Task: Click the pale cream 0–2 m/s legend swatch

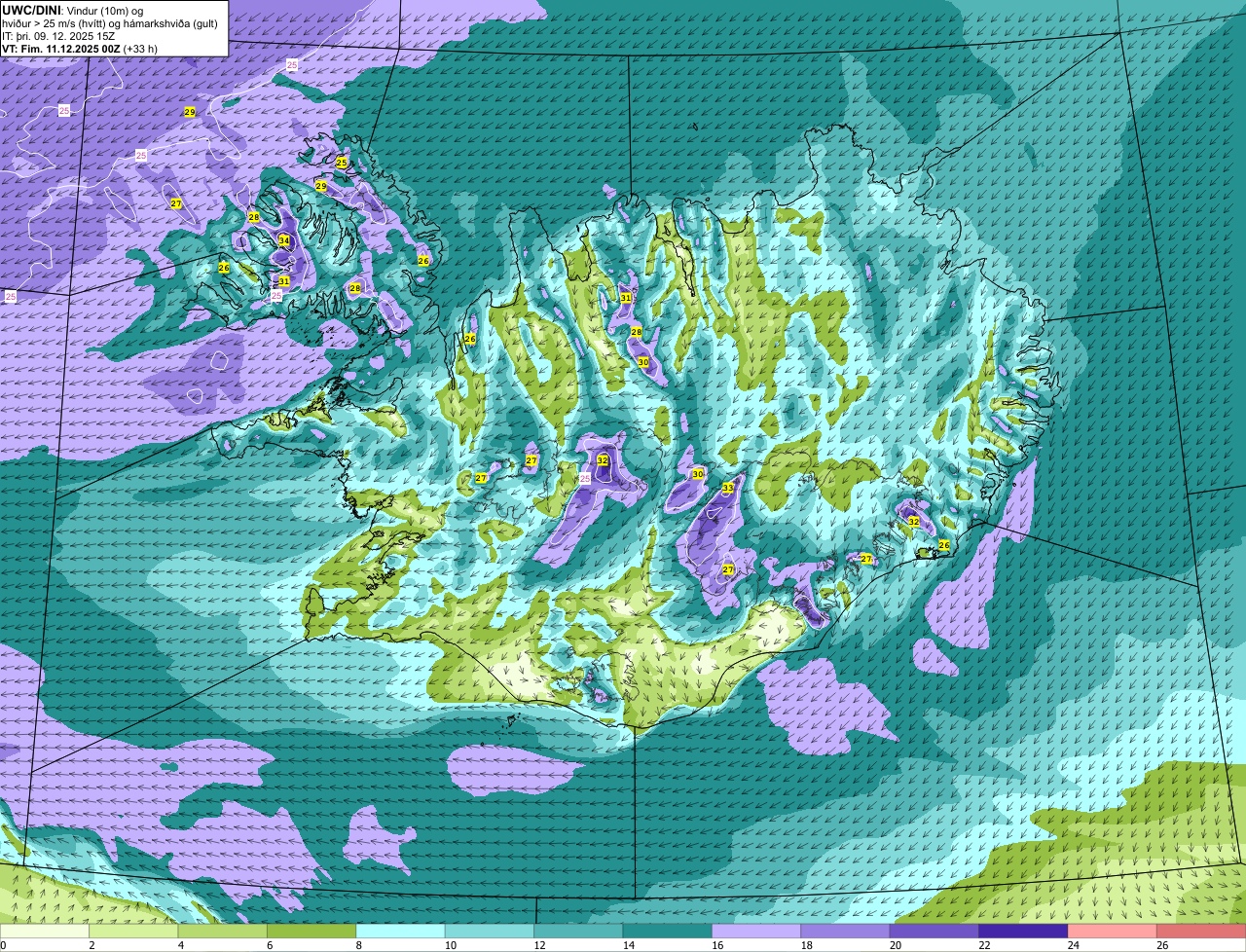Action: tap(45, 931)
